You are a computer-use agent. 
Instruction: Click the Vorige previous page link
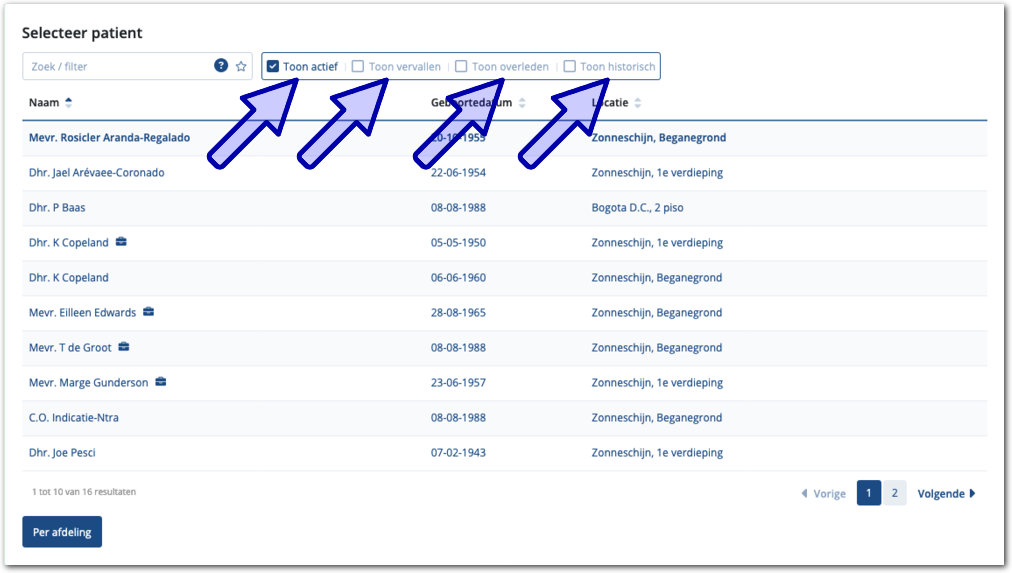823,493
